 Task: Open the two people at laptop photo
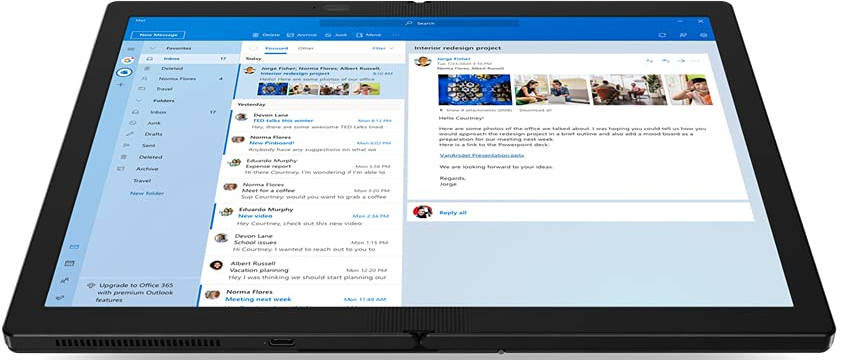coord(551,90)
